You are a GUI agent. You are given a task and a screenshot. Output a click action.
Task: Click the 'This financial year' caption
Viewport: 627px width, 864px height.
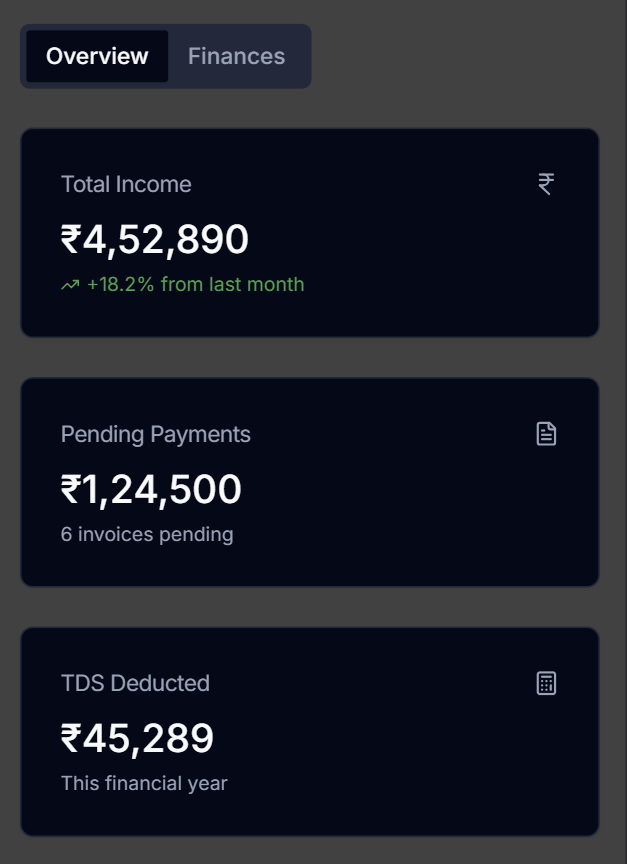click(144, 783)
